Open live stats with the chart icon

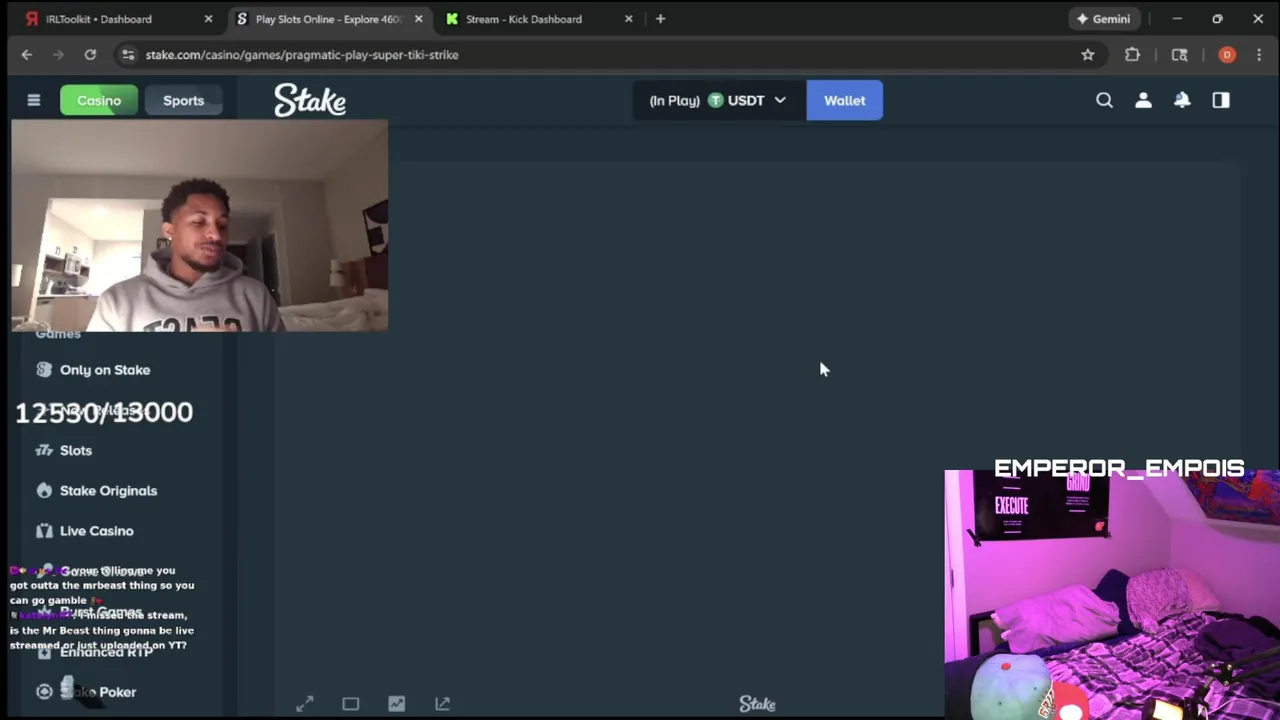click(397, 704)
